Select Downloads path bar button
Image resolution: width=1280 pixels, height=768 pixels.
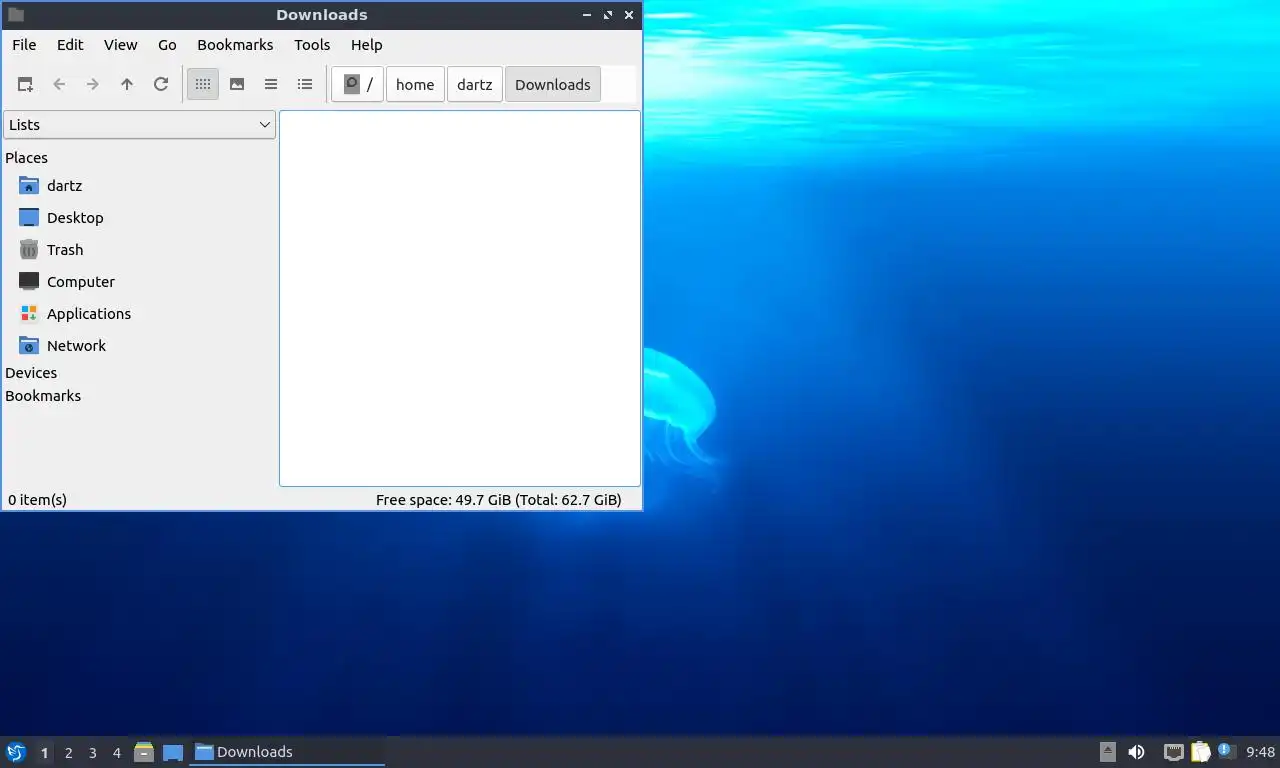[x=553, y=85]
